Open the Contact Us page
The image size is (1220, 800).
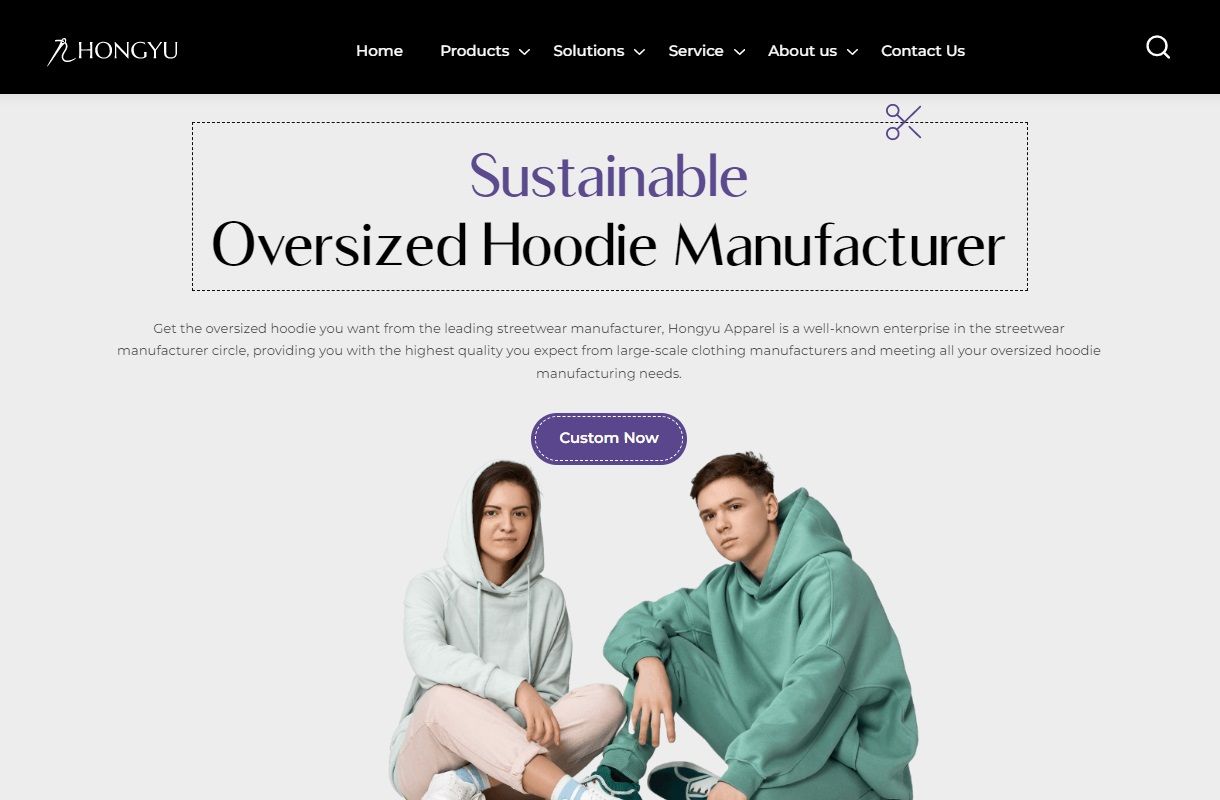[923, 51]
